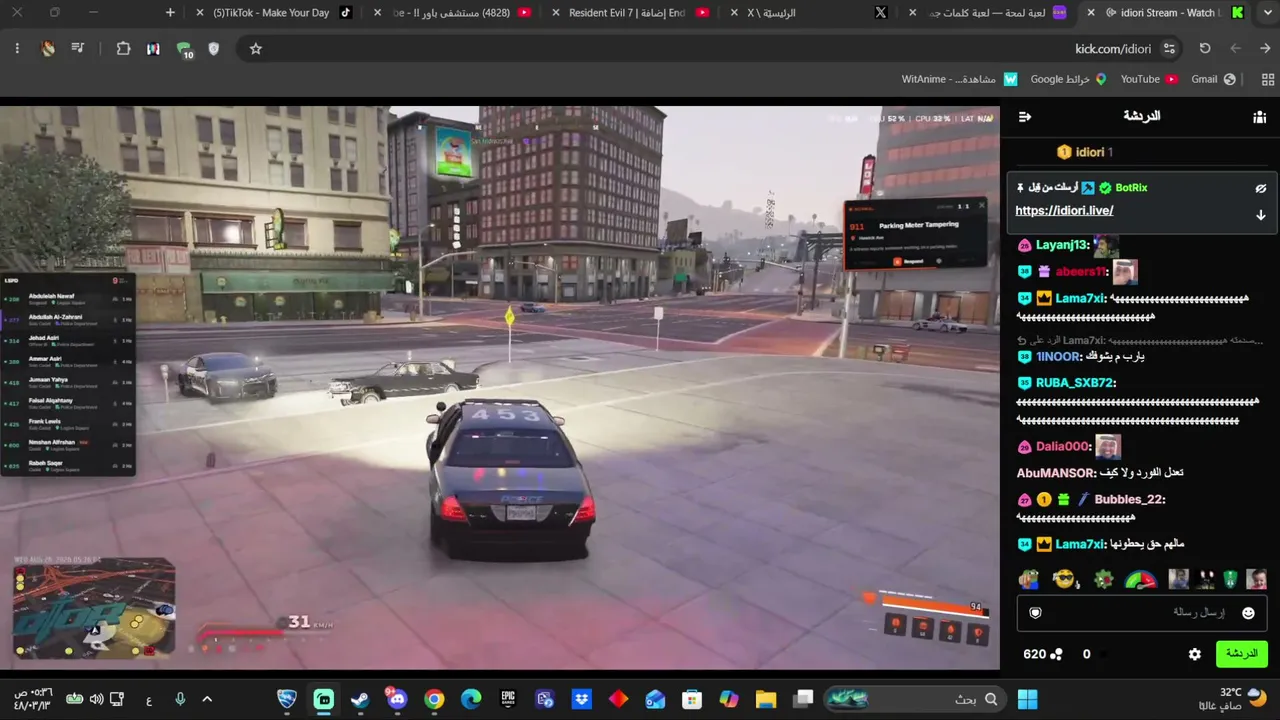Click the AbuMANSOR username in chat
The height and width of the screenshot is (720, 1280).
[1056, 473]
